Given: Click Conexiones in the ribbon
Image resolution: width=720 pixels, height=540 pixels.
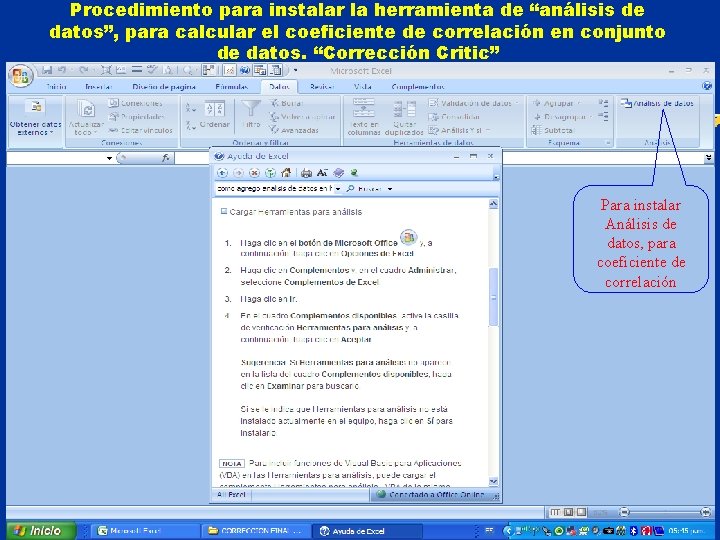Looking at the screenshot, I should pos(136,103).
